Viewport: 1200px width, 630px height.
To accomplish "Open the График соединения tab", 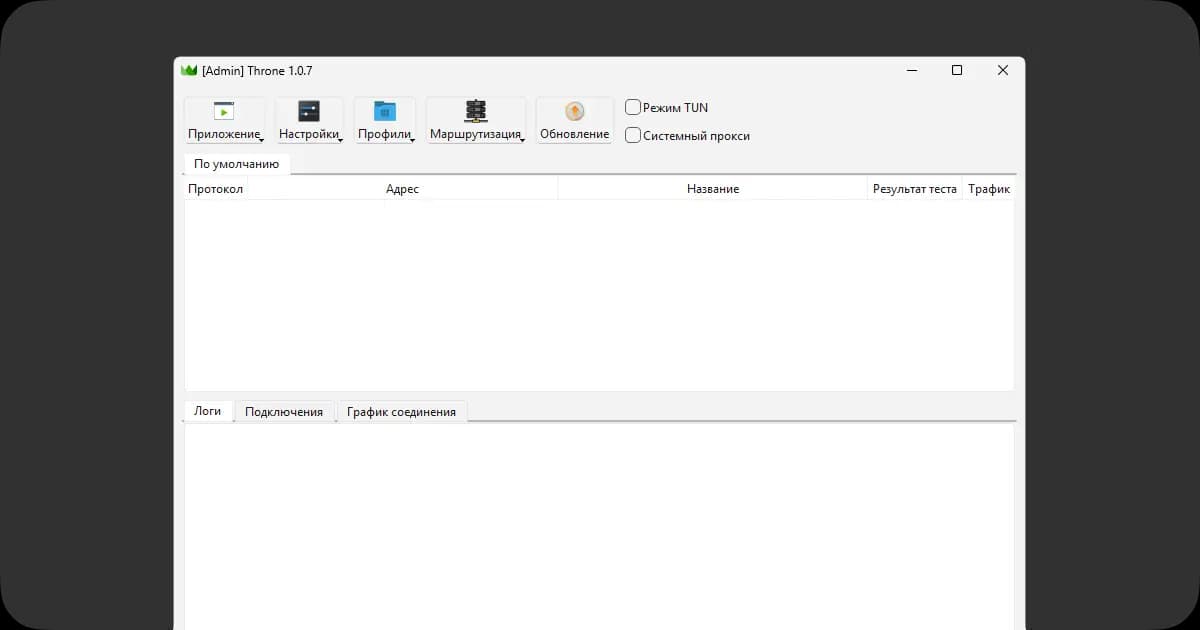I will [401, 412].
